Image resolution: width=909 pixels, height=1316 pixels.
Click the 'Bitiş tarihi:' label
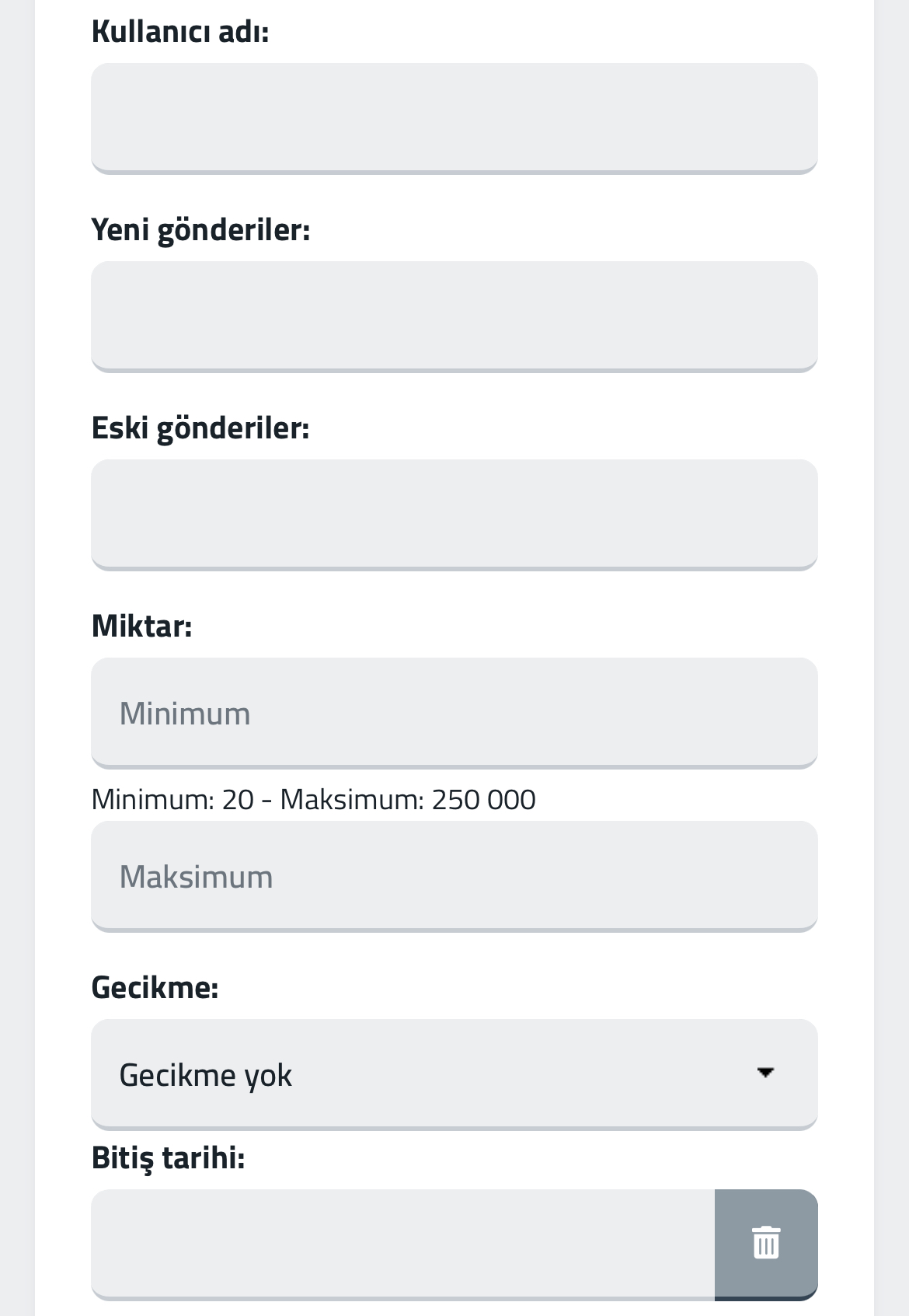pos(168,1157)
